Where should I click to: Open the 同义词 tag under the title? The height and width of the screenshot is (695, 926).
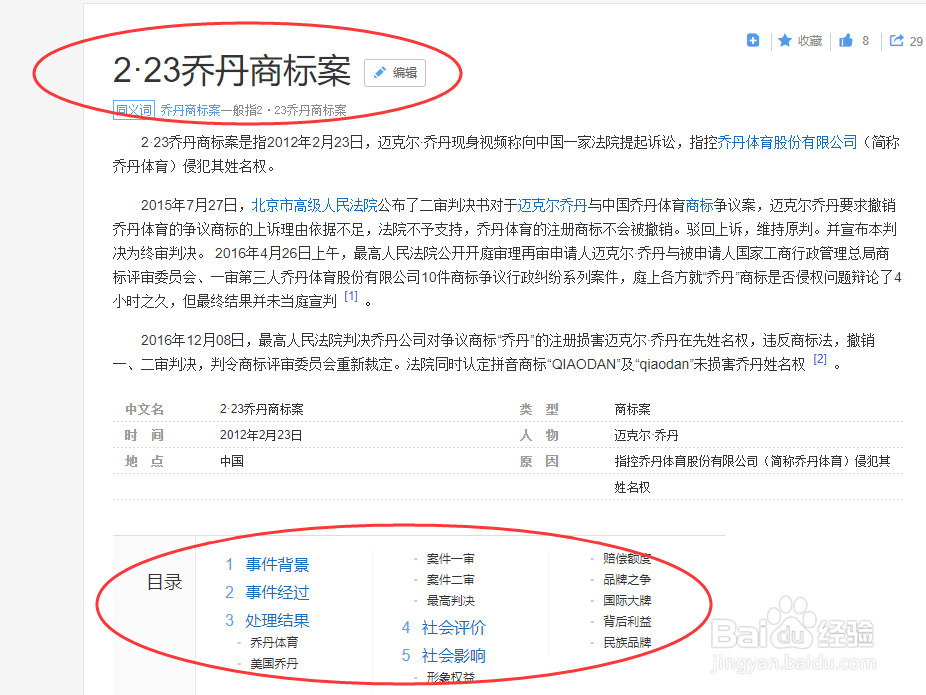point(134,110)
